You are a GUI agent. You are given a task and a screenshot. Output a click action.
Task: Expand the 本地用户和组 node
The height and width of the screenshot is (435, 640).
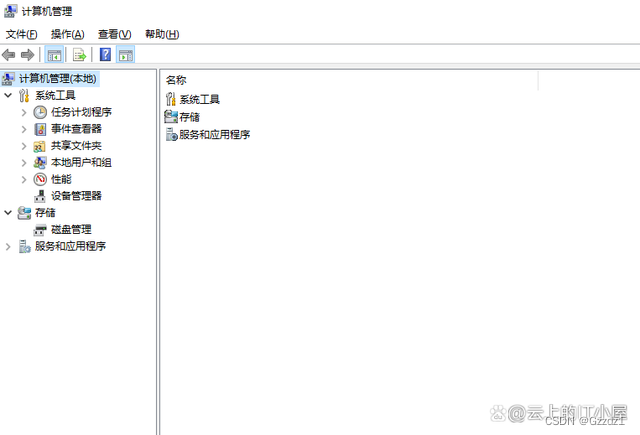[x=24, y=163]
